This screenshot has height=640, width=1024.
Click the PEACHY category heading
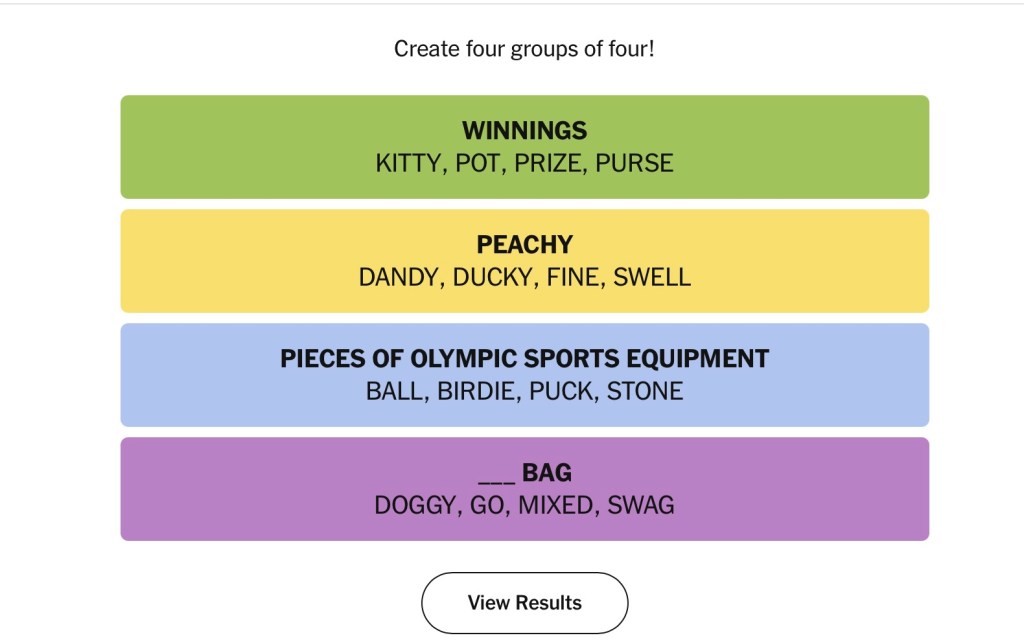(x=524, y=245)
